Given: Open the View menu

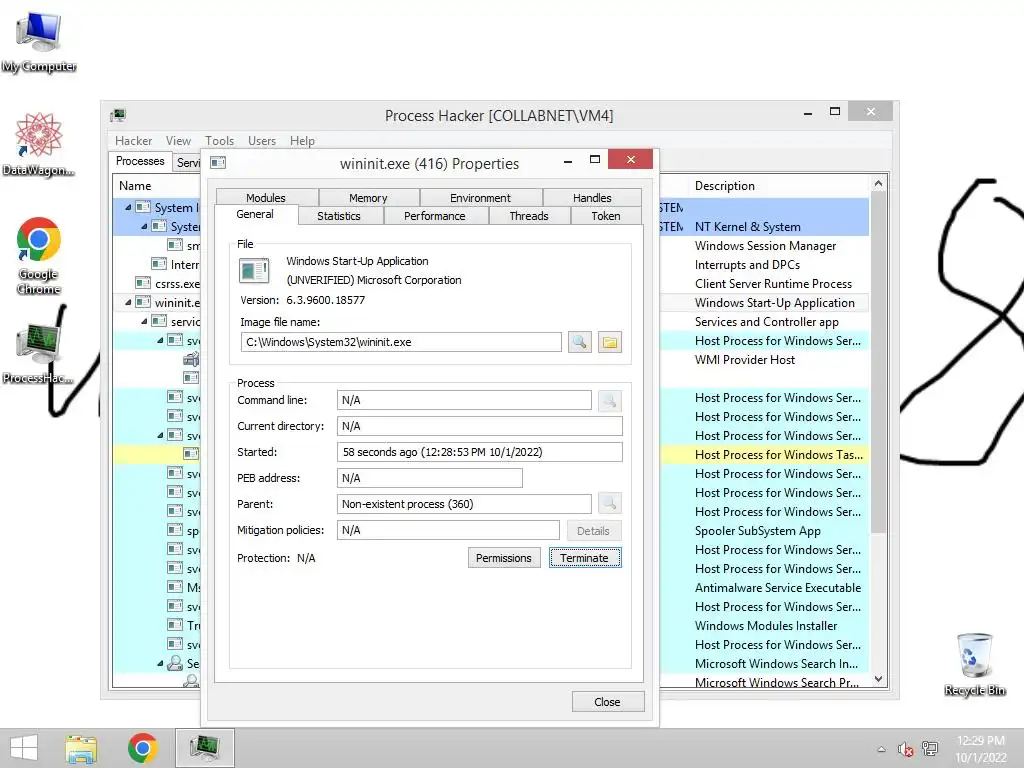Looking at the screenshot, I should 178,140.
